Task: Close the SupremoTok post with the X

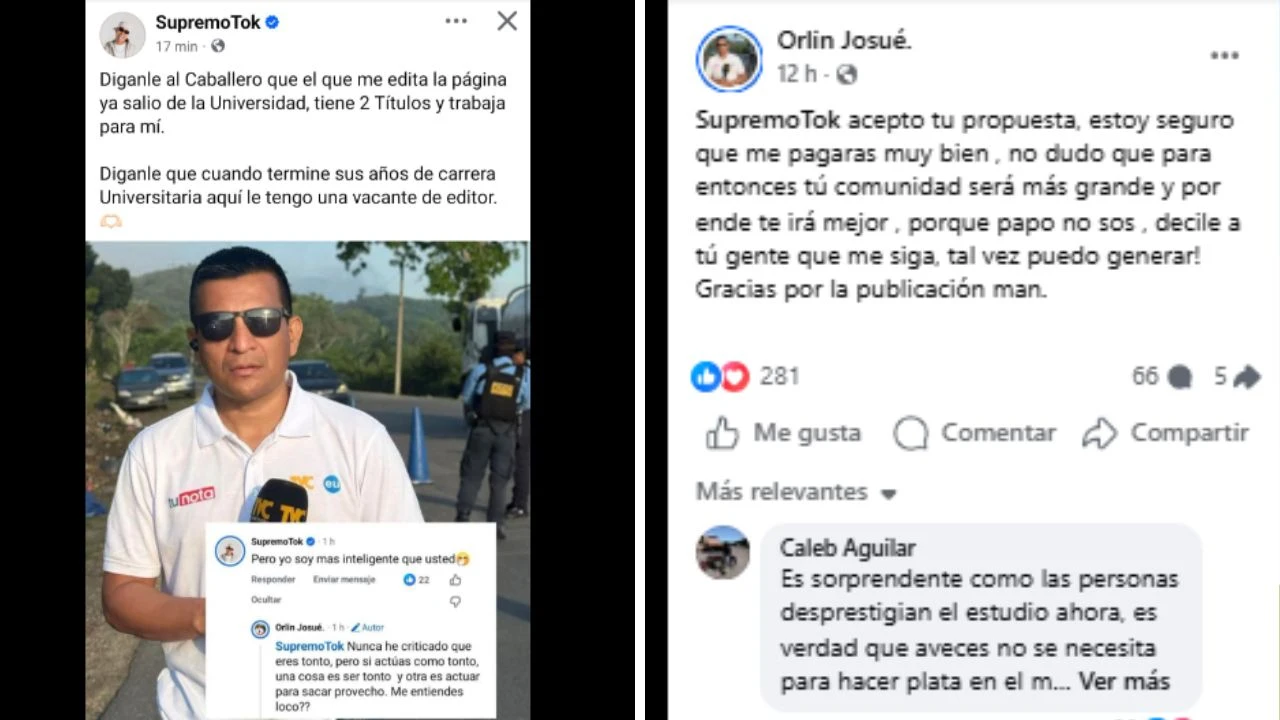Action: coord(507,21)
